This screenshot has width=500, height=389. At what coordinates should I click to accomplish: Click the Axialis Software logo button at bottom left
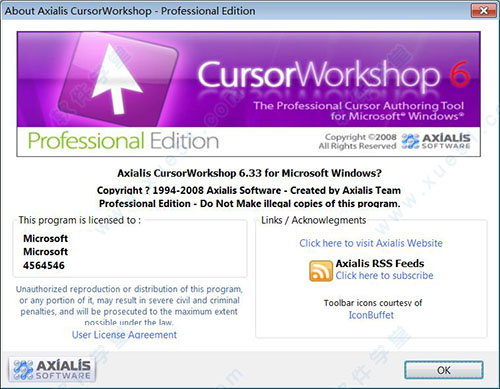coord(52,370)
